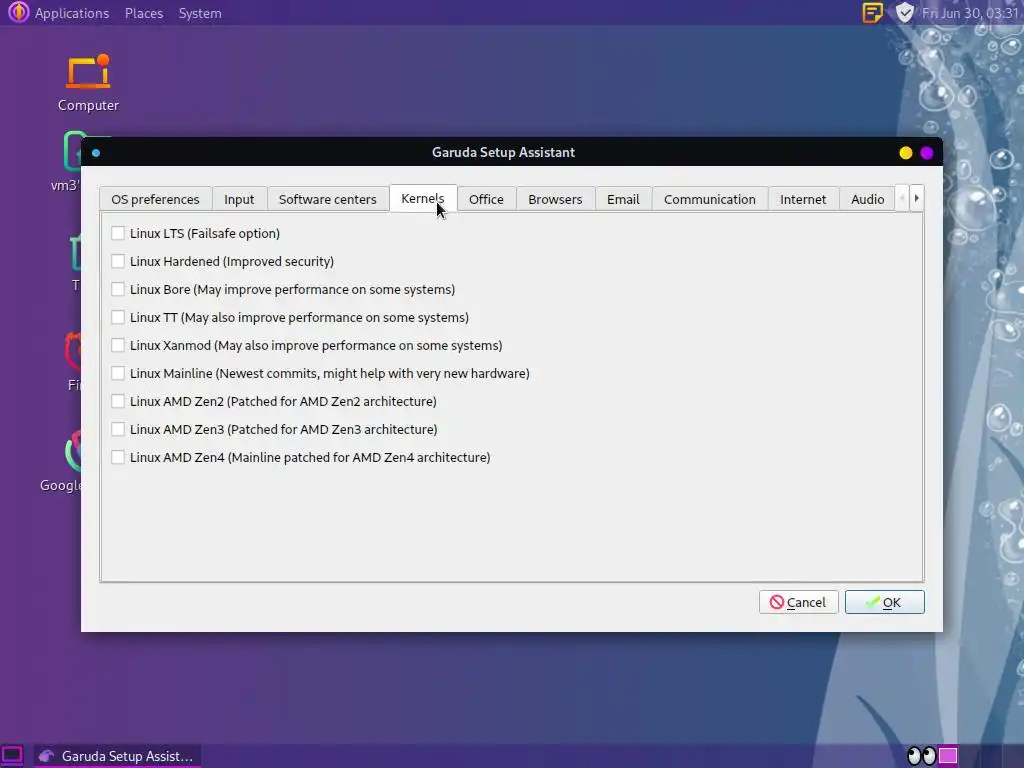Open the Places menu
1024x768 pixels.
(x=144, y=13)
